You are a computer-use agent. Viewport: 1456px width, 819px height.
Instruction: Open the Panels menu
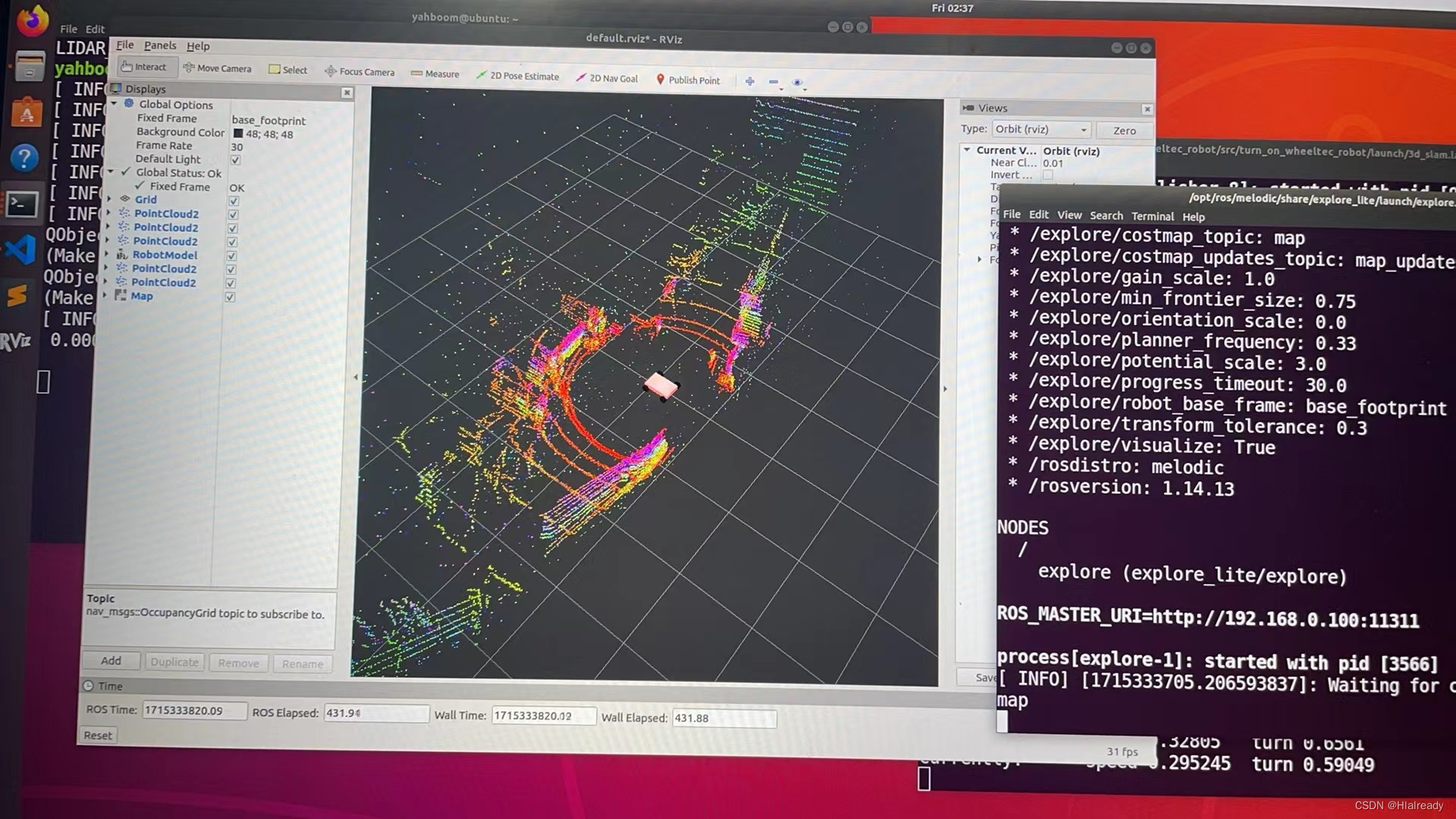click(160, 45)
